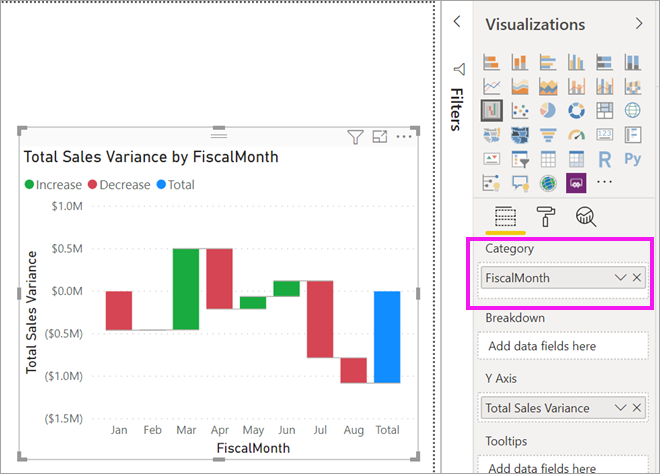Open Total Sales Variance field dropdown
Viewport: 660px width, 474px height.
(x=620, y=407)
